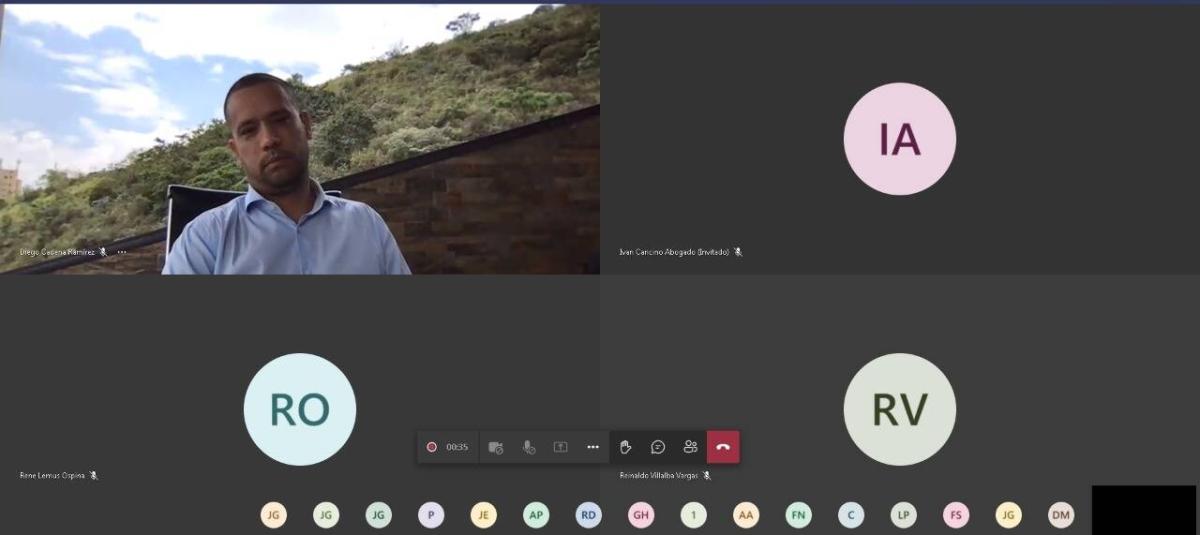Viewport: 1200px width, 535px height.
Task: Hang up with the red leave button
Action: [x=723, y=447]
